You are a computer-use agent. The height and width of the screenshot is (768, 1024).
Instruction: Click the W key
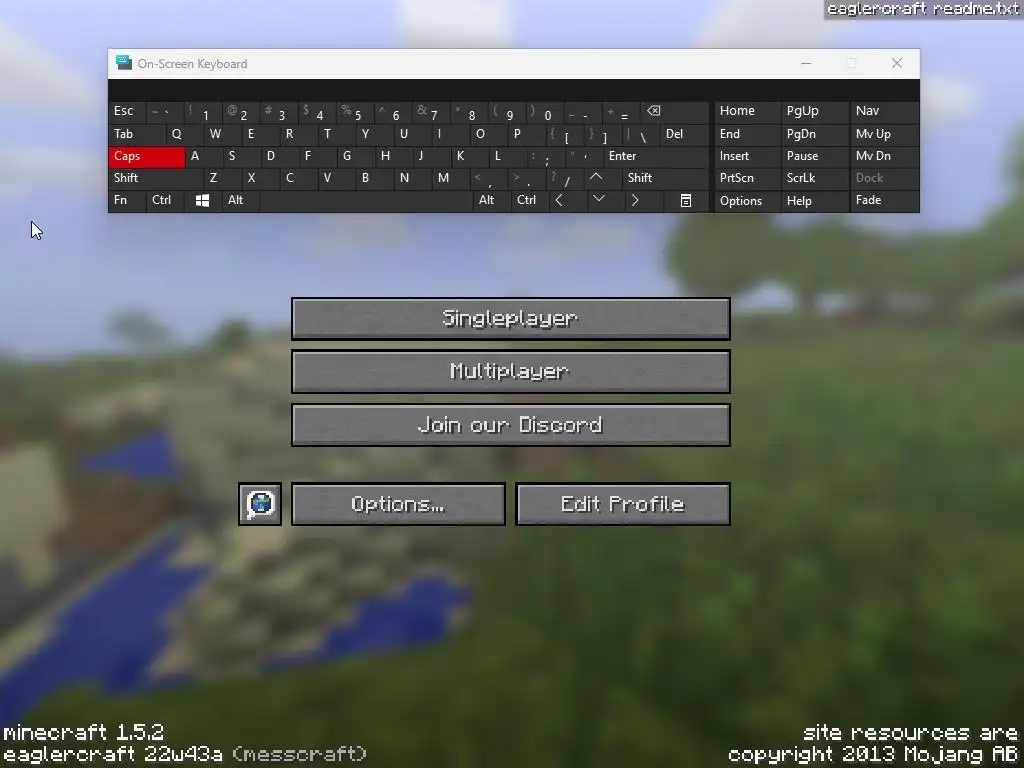[223, 135]
